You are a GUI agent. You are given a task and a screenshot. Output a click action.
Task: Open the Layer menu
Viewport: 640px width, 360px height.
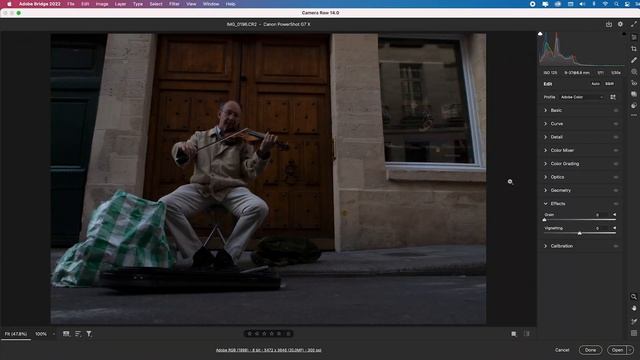120,4
